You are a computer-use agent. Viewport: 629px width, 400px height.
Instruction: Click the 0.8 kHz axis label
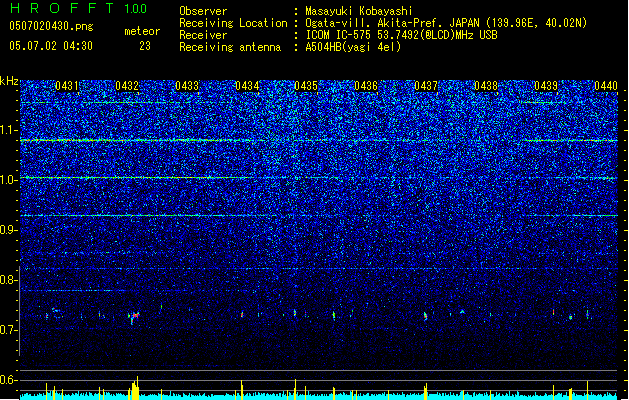[x=8, y=280]
